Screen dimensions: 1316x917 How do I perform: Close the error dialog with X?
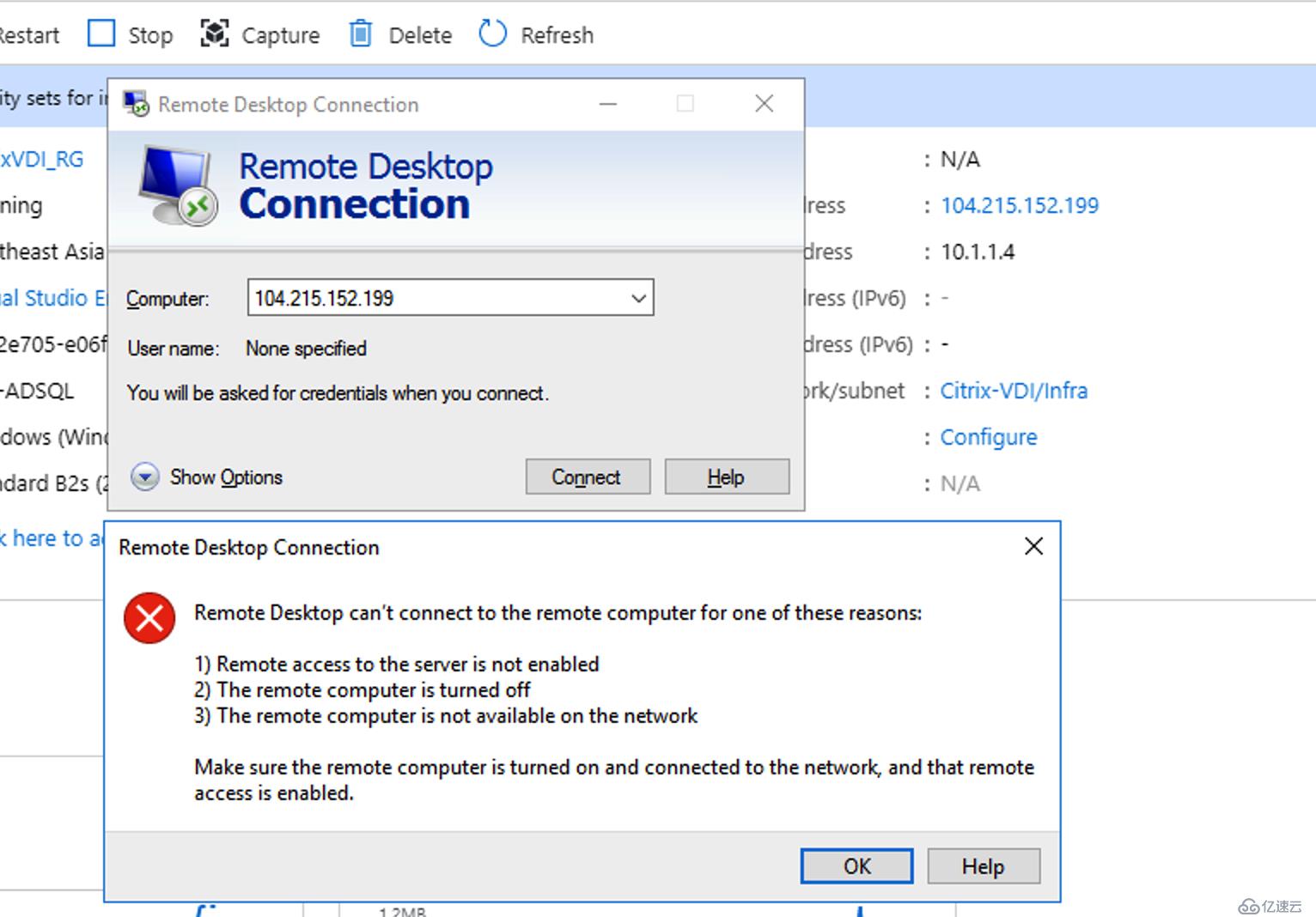1033,546
